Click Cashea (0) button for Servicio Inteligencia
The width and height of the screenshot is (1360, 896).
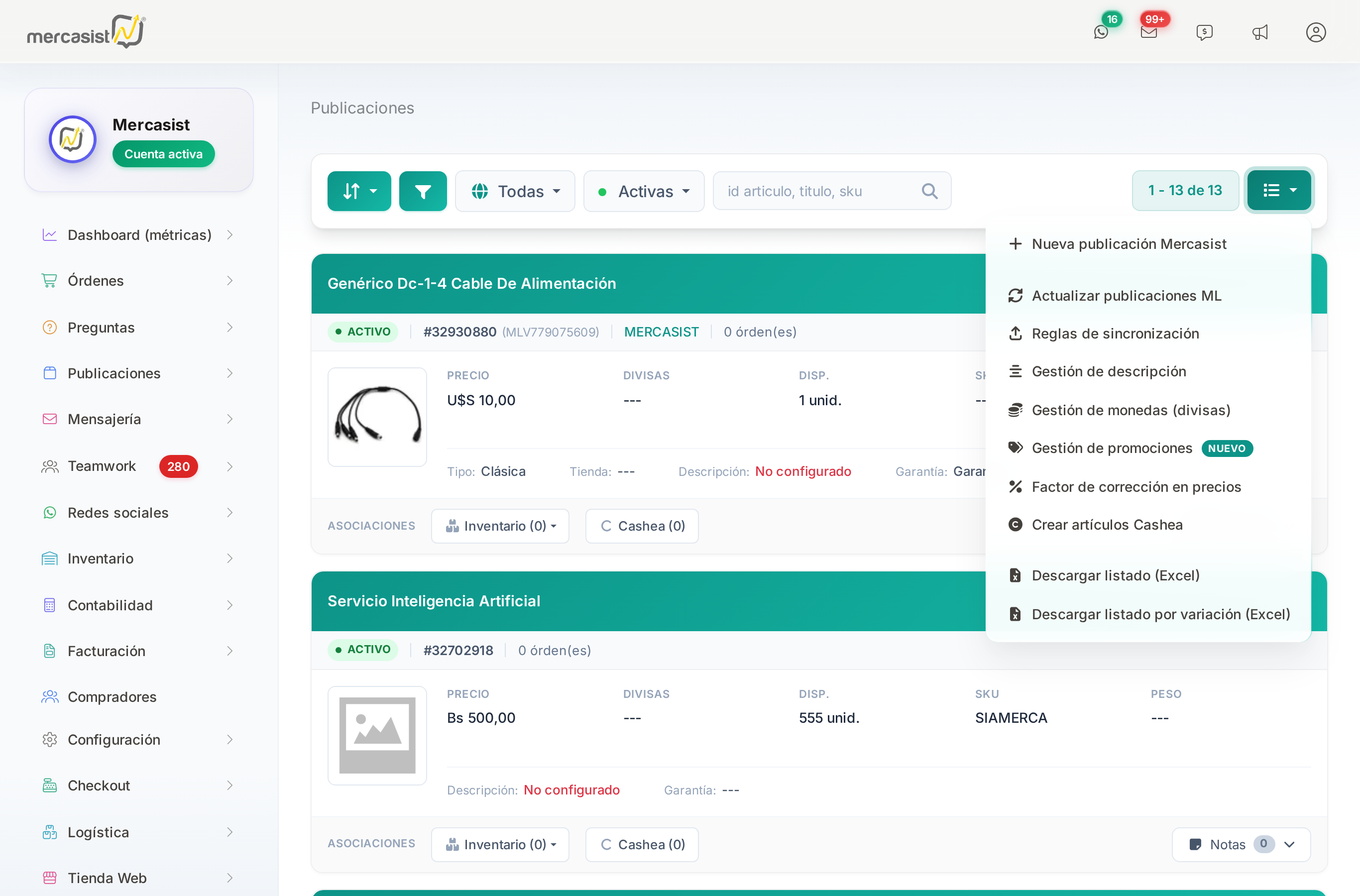point(642,844)
